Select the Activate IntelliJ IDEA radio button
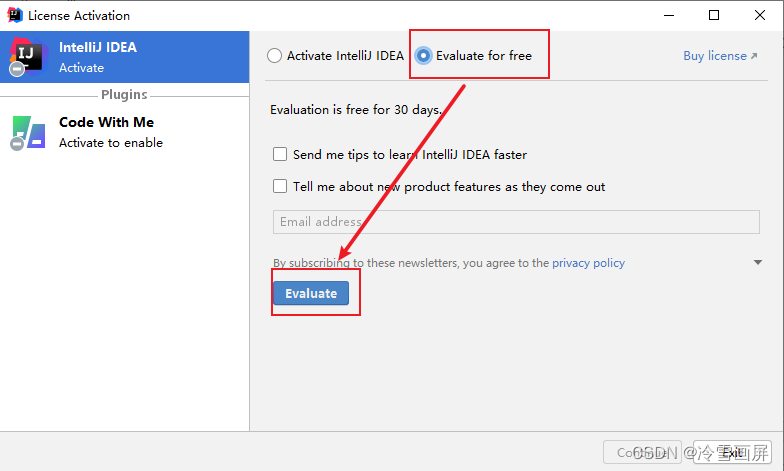This screenshot has height=471, width=784. coord(274,56)
